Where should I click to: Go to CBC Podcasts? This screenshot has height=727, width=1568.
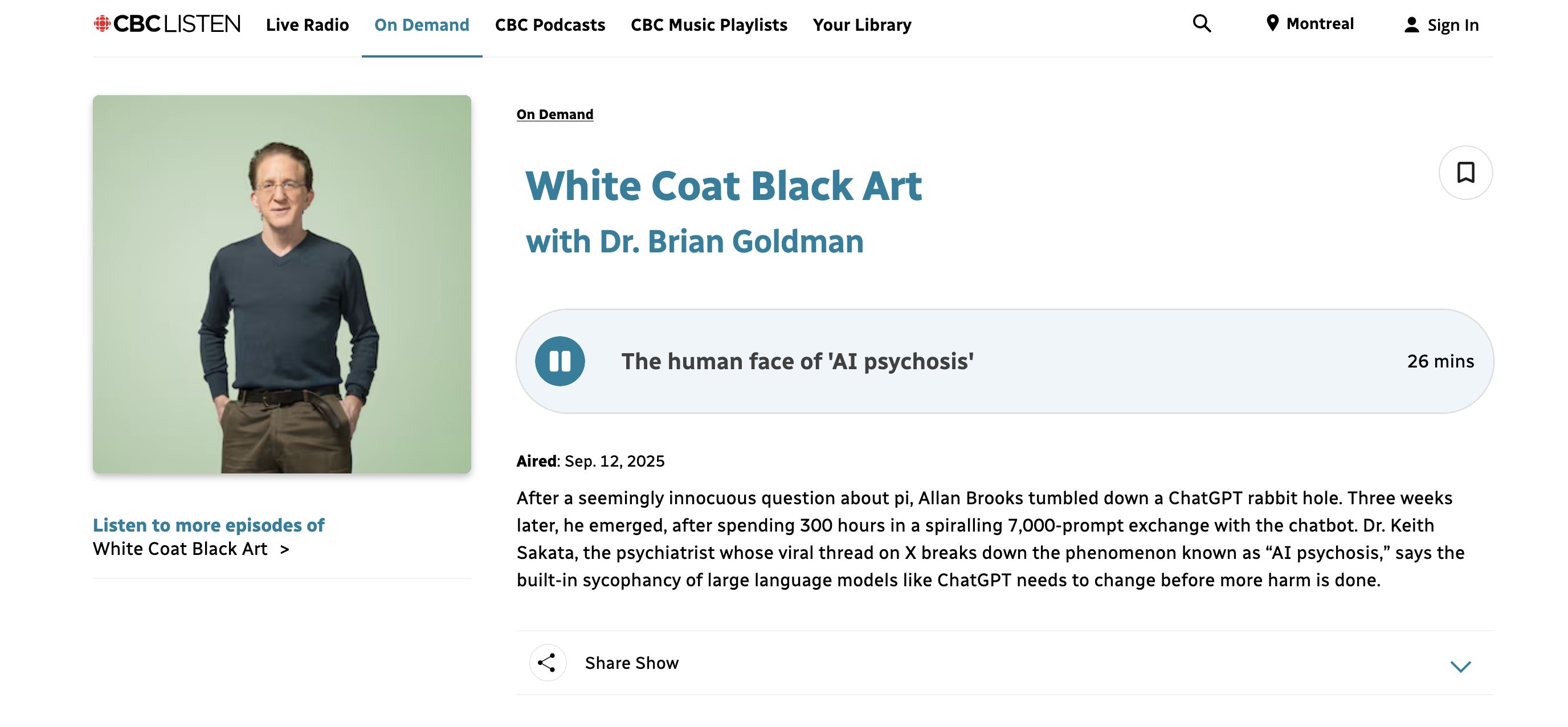pos(550,25)
